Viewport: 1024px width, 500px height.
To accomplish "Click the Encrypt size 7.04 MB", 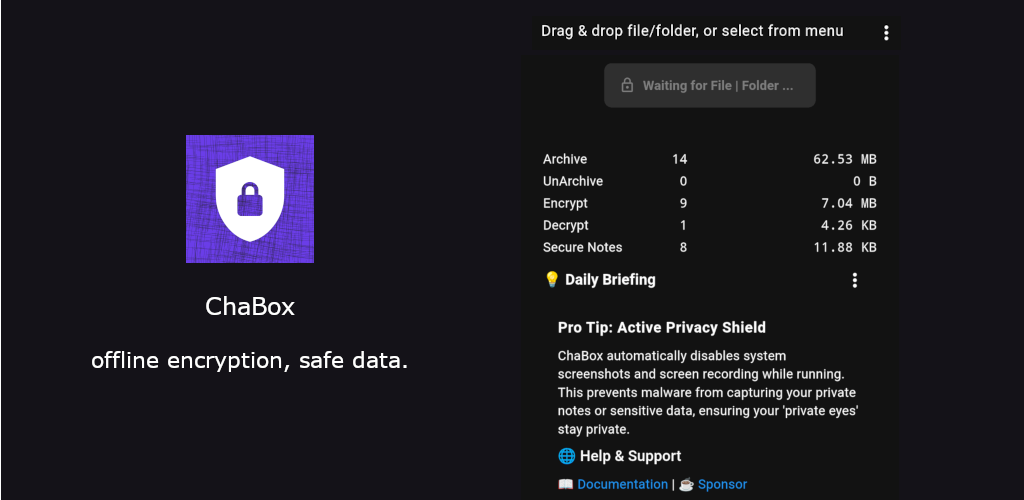I will point(848,204).
